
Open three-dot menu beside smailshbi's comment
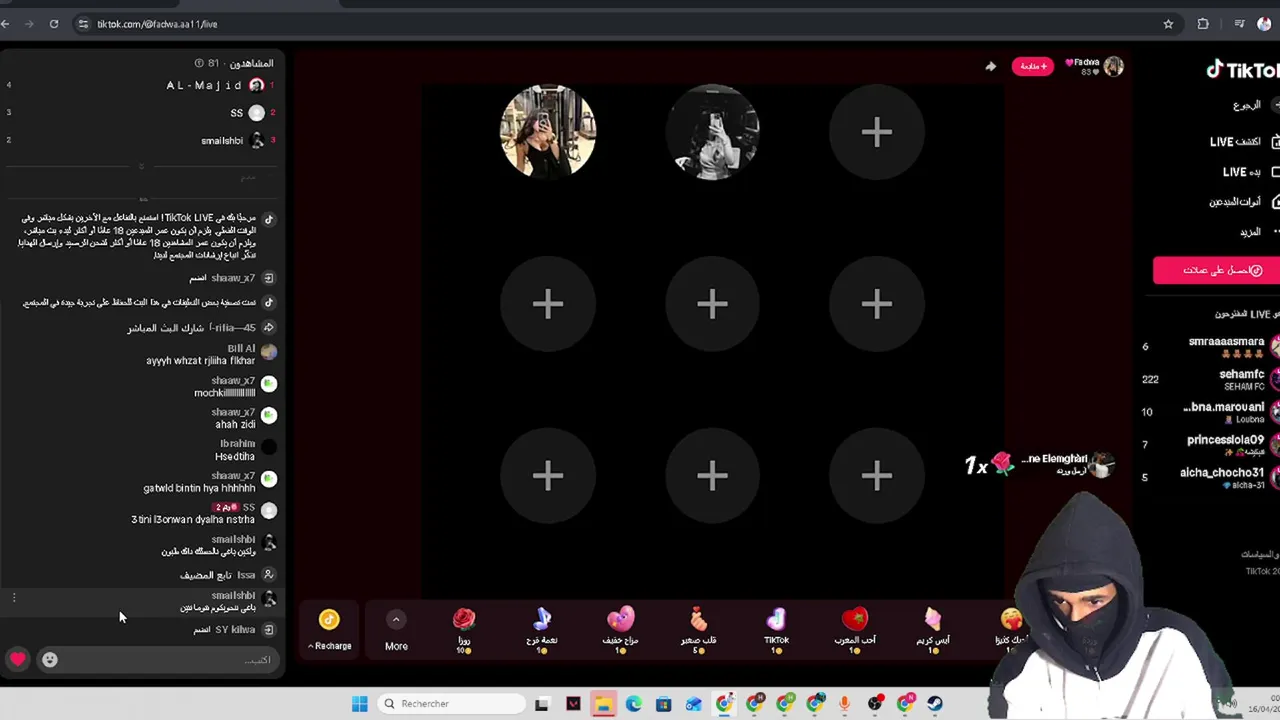14,598
